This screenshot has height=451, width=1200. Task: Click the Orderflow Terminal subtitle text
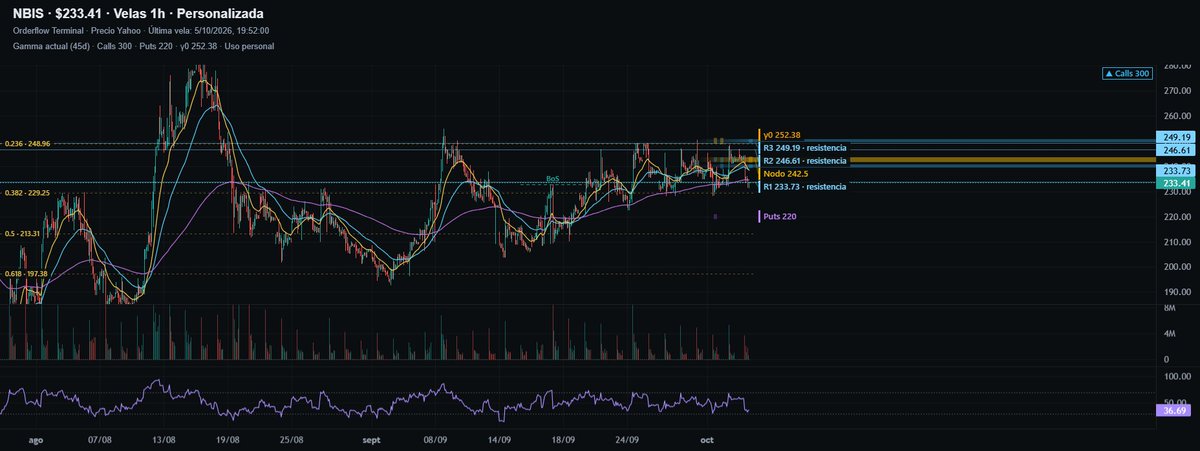tap(48, 31)
